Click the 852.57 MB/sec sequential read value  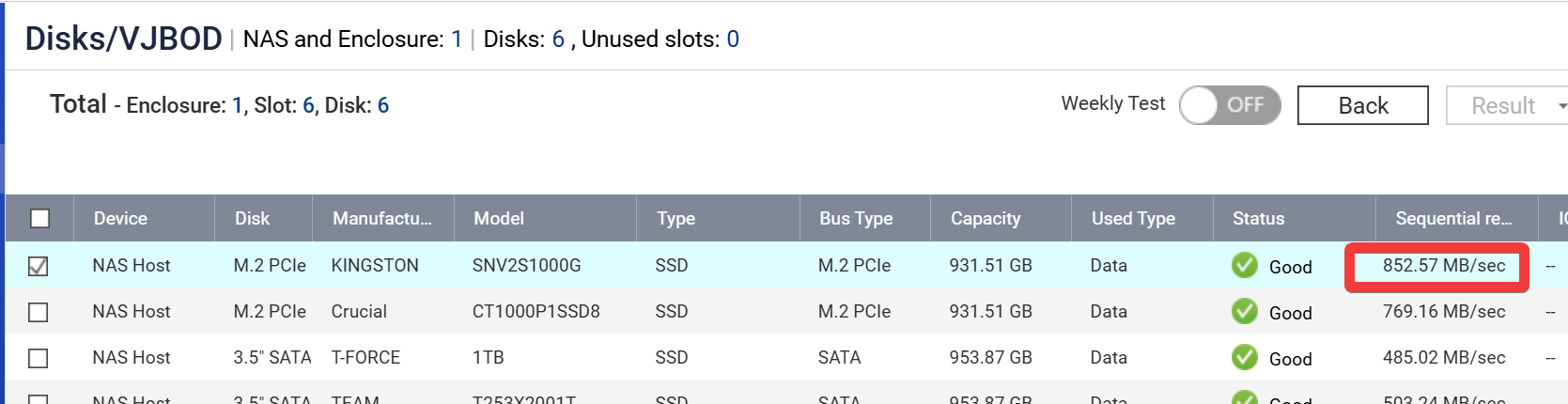[x=1443, y=266]
